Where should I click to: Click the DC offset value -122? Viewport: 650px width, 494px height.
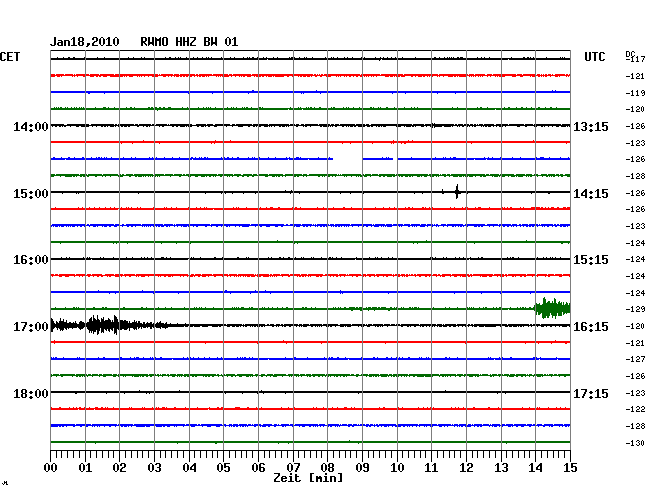tap(635, 409)
